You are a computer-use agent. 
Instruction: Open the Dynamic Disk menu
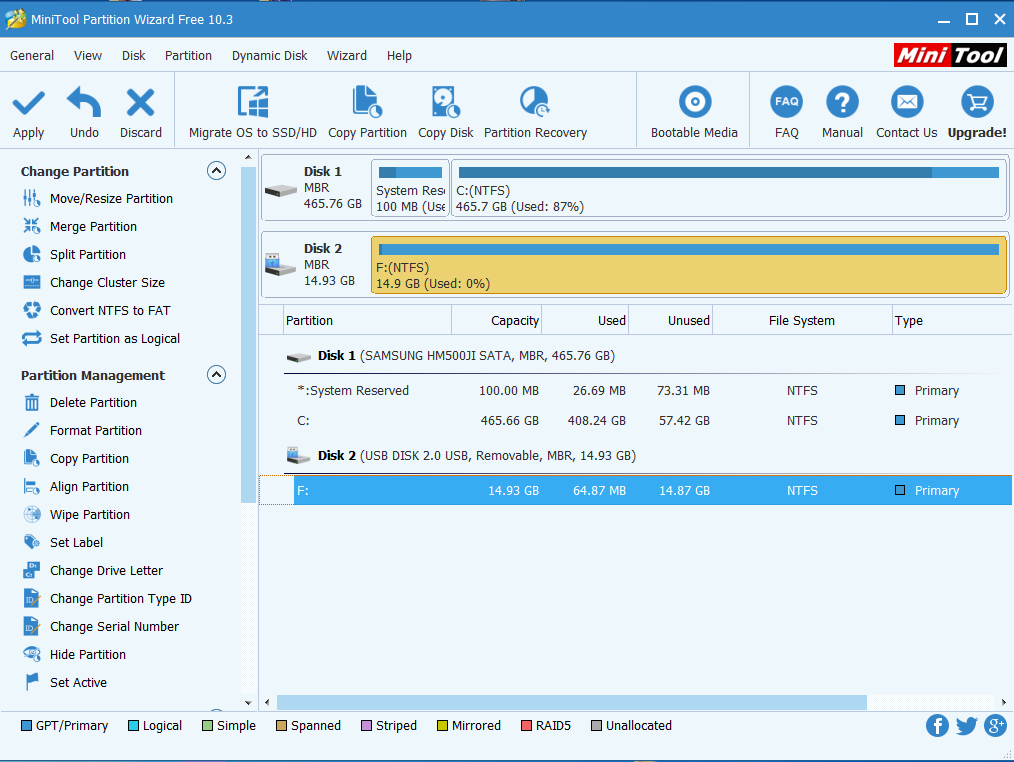point(270,56)
